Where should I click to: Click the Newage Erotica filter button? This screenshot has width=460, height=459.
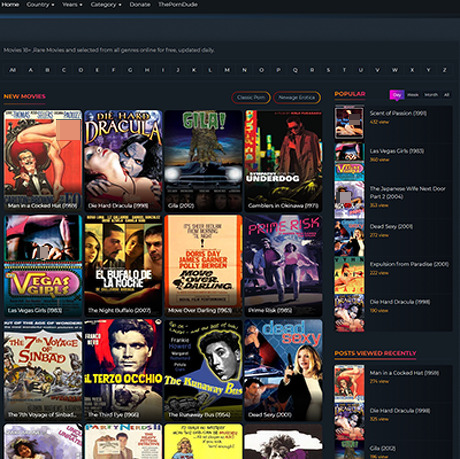[x=297, y=97]
